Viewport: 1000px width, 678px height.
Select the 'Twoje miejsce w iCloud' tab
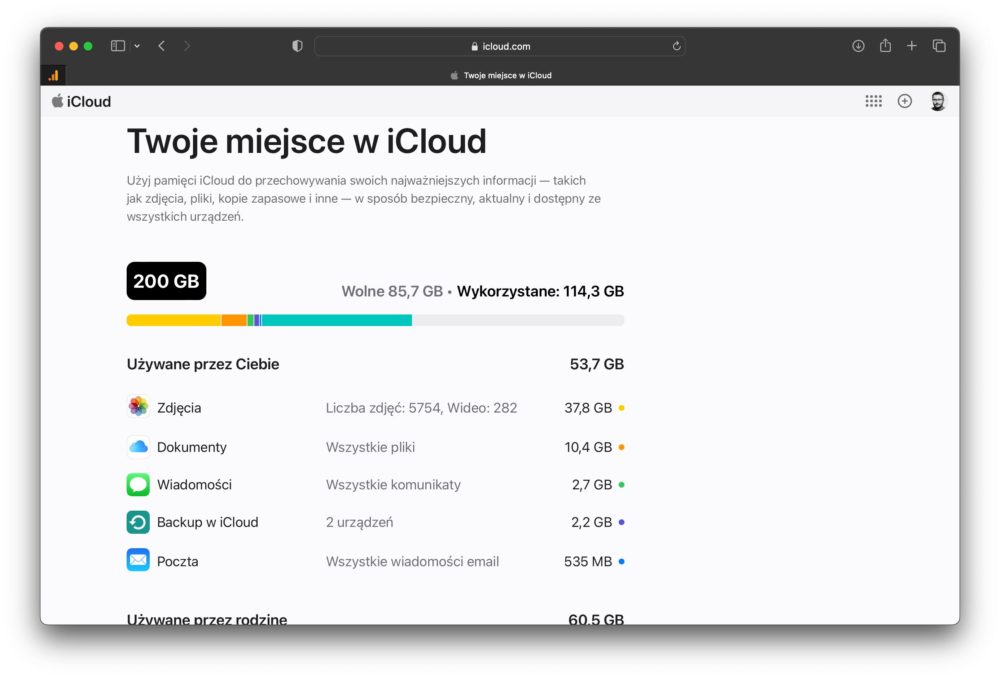tap(501, 75)
